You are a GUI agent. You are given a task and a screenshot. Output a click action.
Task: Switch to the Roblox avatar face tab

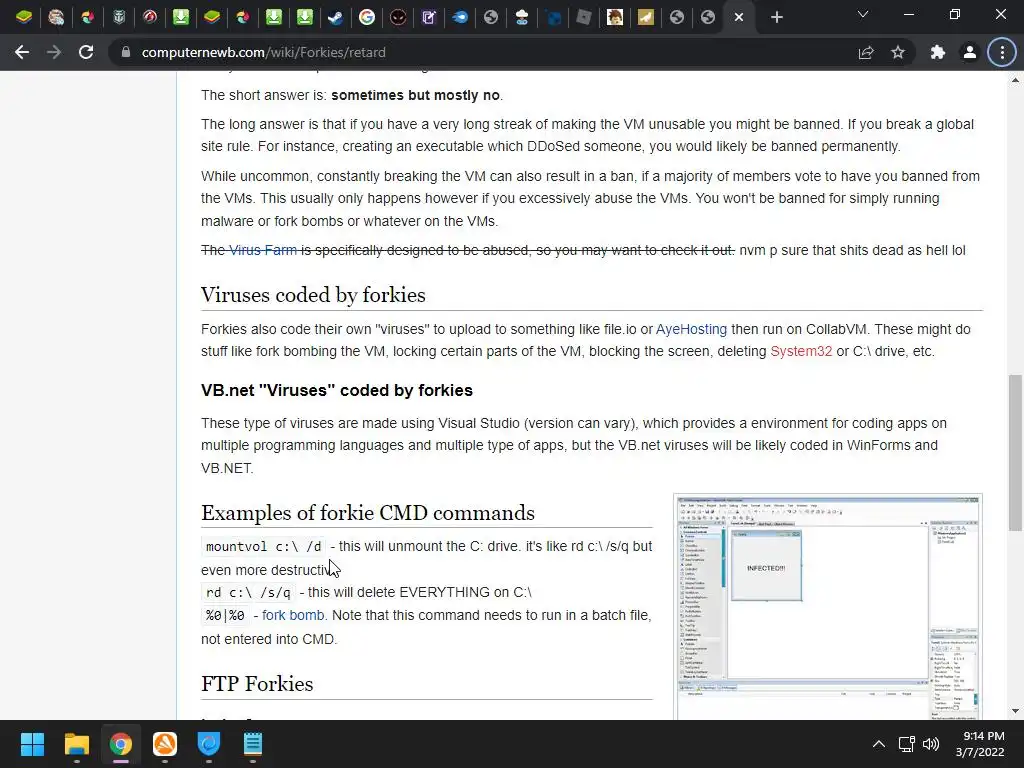[615, 17]
